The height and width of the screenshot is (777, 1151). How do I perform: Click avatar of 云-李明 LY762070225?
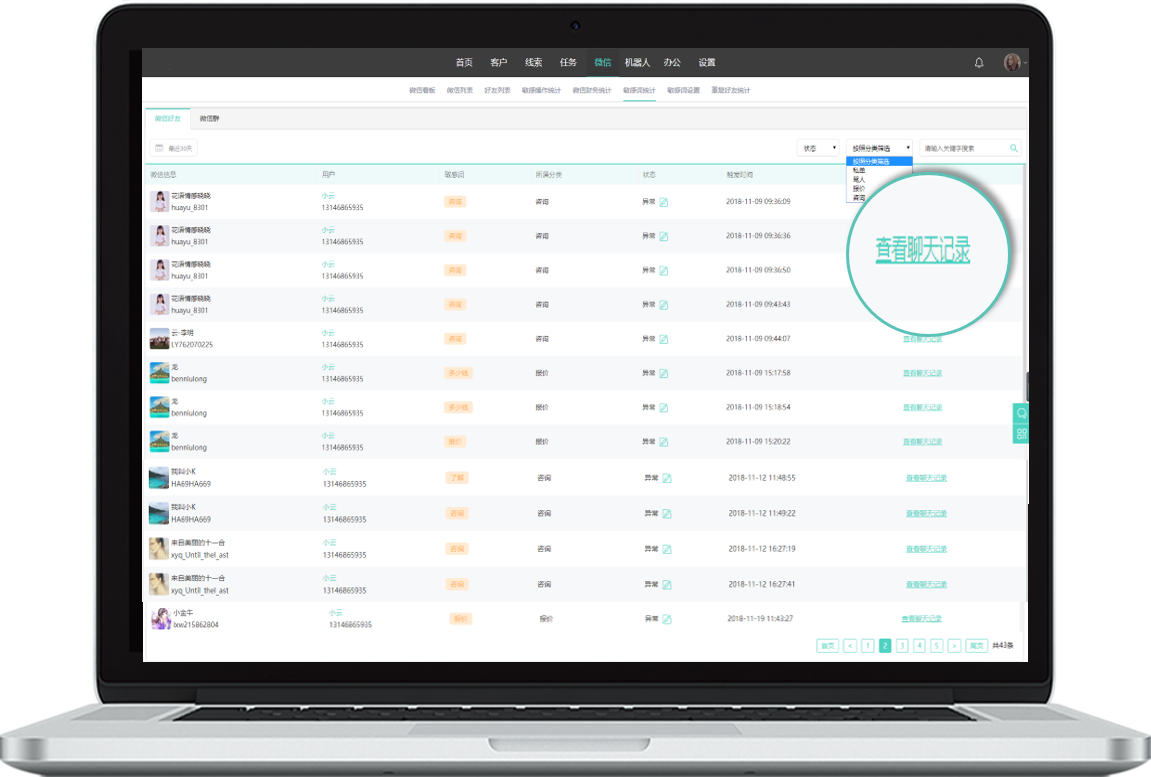click(x=159, y=338)
